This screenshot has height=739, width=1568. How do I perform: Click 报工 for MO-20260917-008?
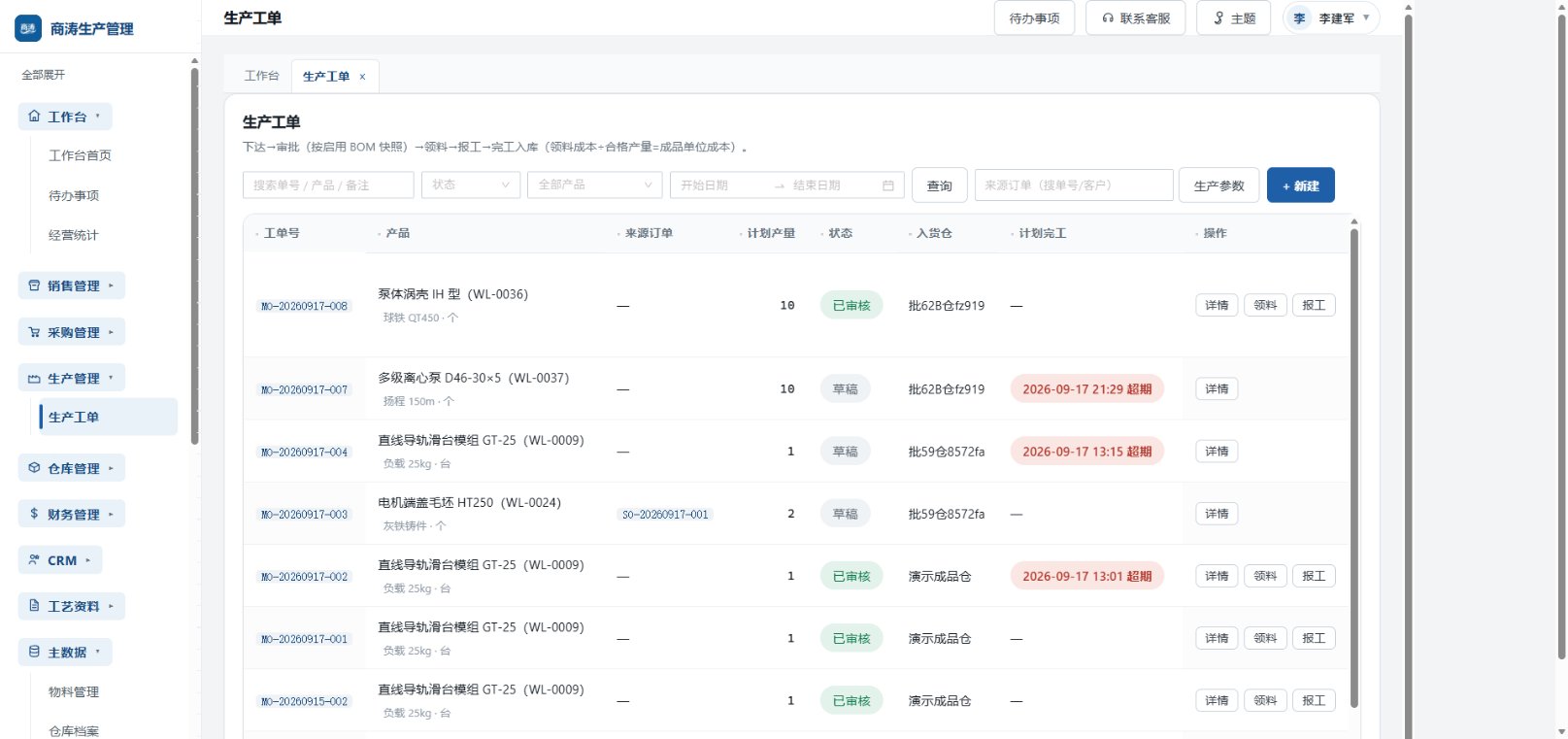click(x=1314, y=305)
